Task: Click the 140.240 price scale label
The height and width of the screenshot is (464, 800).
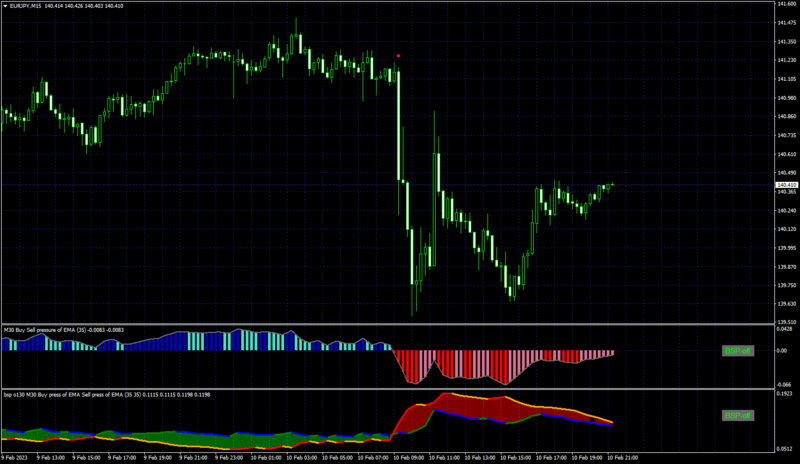Action: point(786,210)
